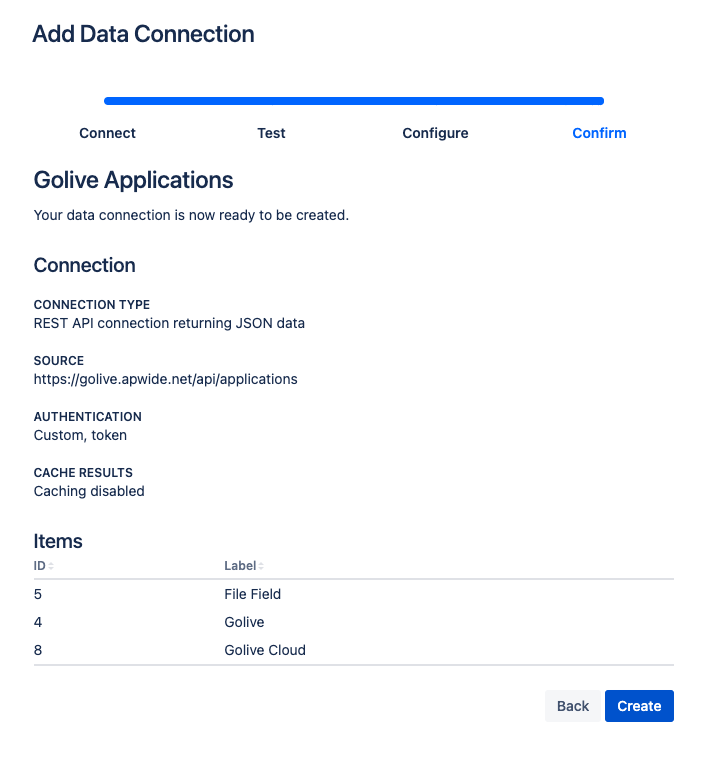Switch to the Configure step
703x766 pixels.
[x=435, y=133]
